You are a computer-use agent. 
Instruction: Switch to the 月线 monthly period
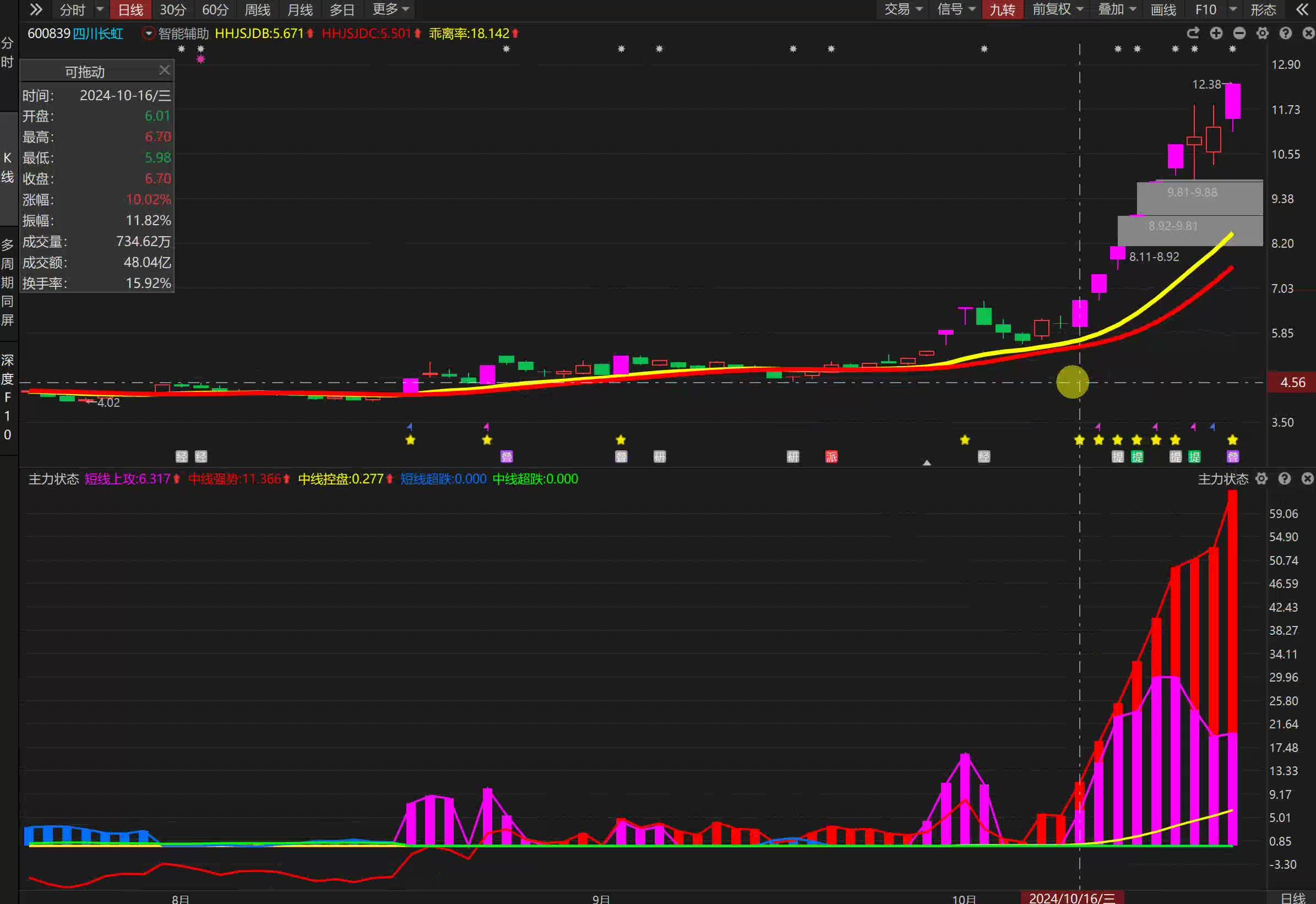[300, 9]
